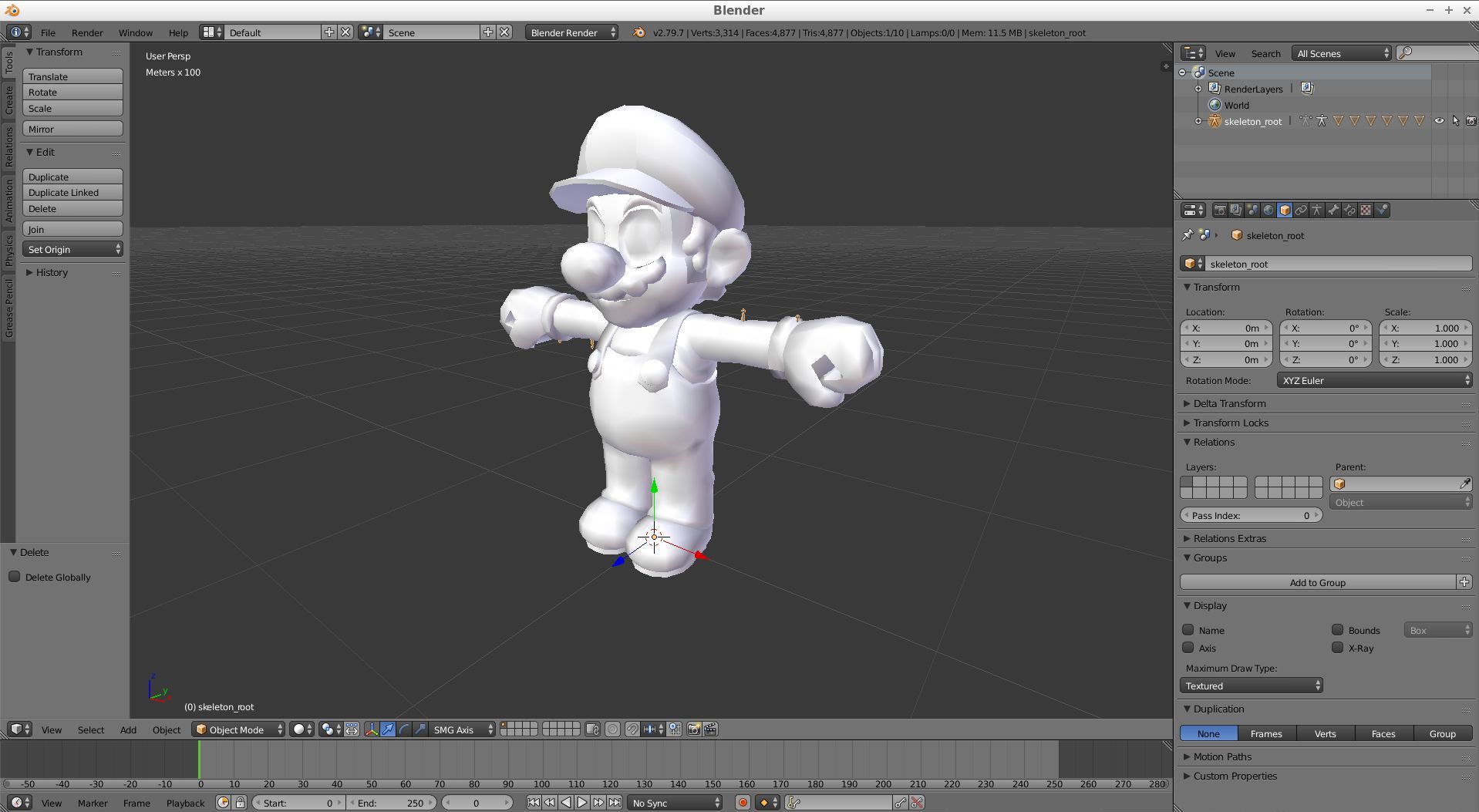The width and height of the screenshot is (1479, 812).
Task: Expand the Delta Transform panel
Action: coord(1229,403)
